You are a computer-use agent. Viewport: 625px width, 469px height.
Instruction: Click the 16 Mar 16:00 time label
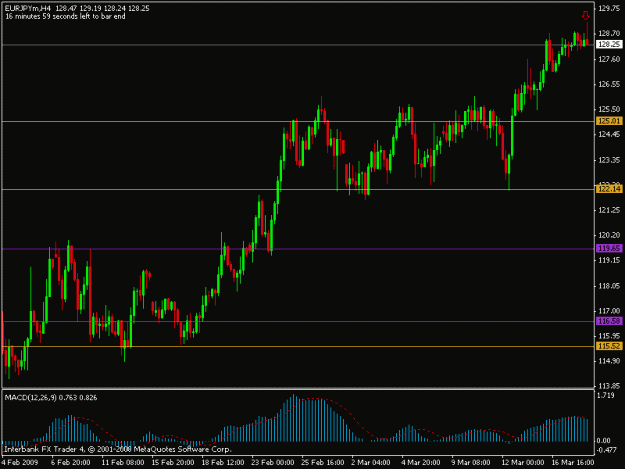click(573, 463)
